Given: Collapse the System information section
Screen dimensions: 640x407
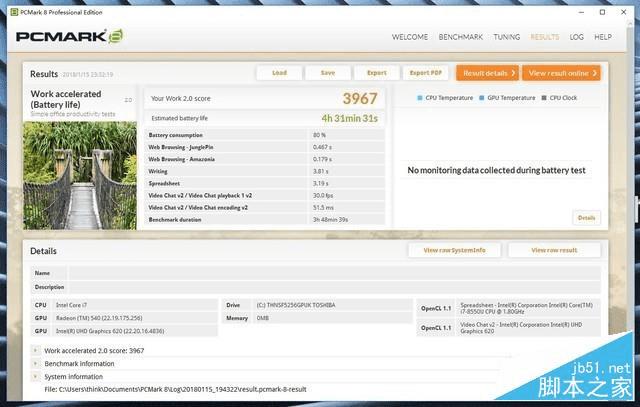Looking at the screenshot, I should [36, 376].
